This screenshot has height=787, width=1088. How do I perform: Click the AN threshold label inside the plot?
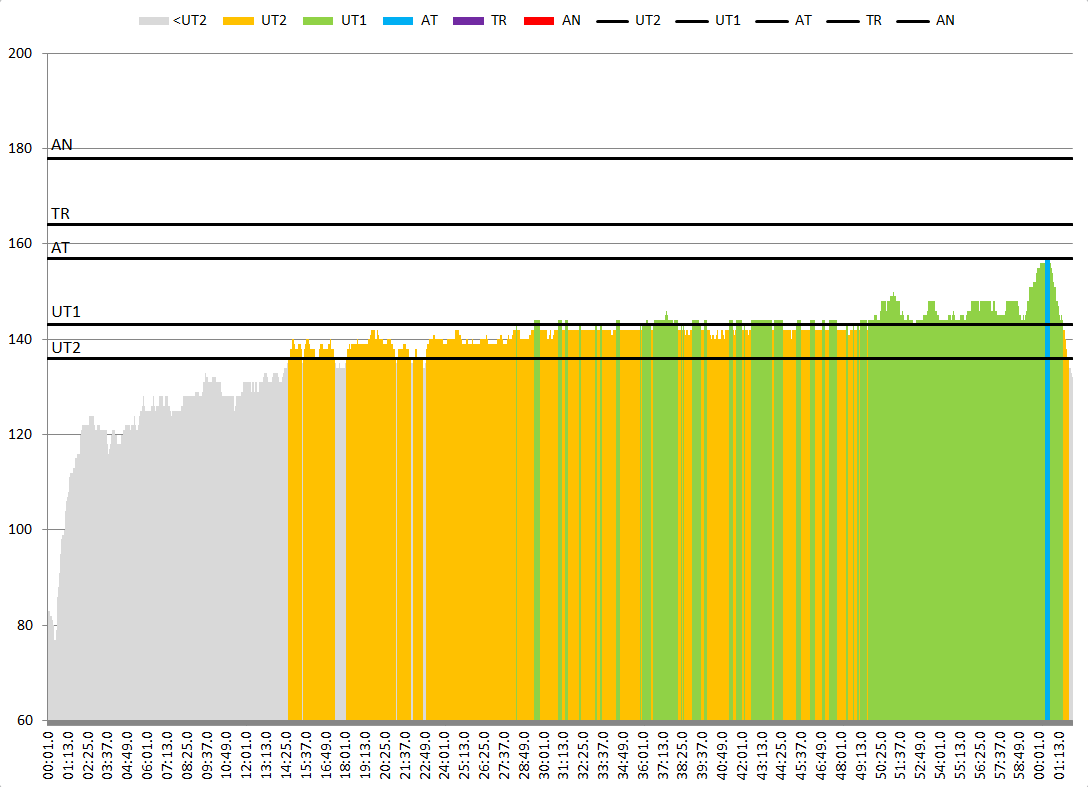62,145
